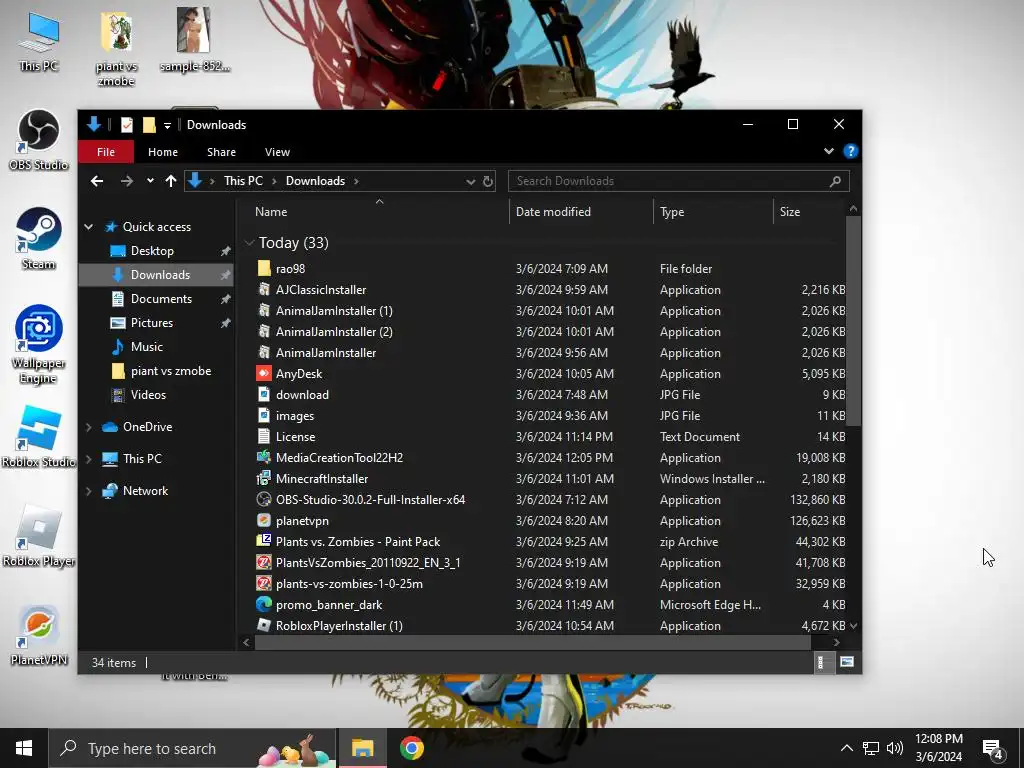Image resolution: width=1024 pixels, height=768 pixels.
Task: Click the Plants vs. Zombies Paint Pack zip icon
Action: tap(264, 541)
